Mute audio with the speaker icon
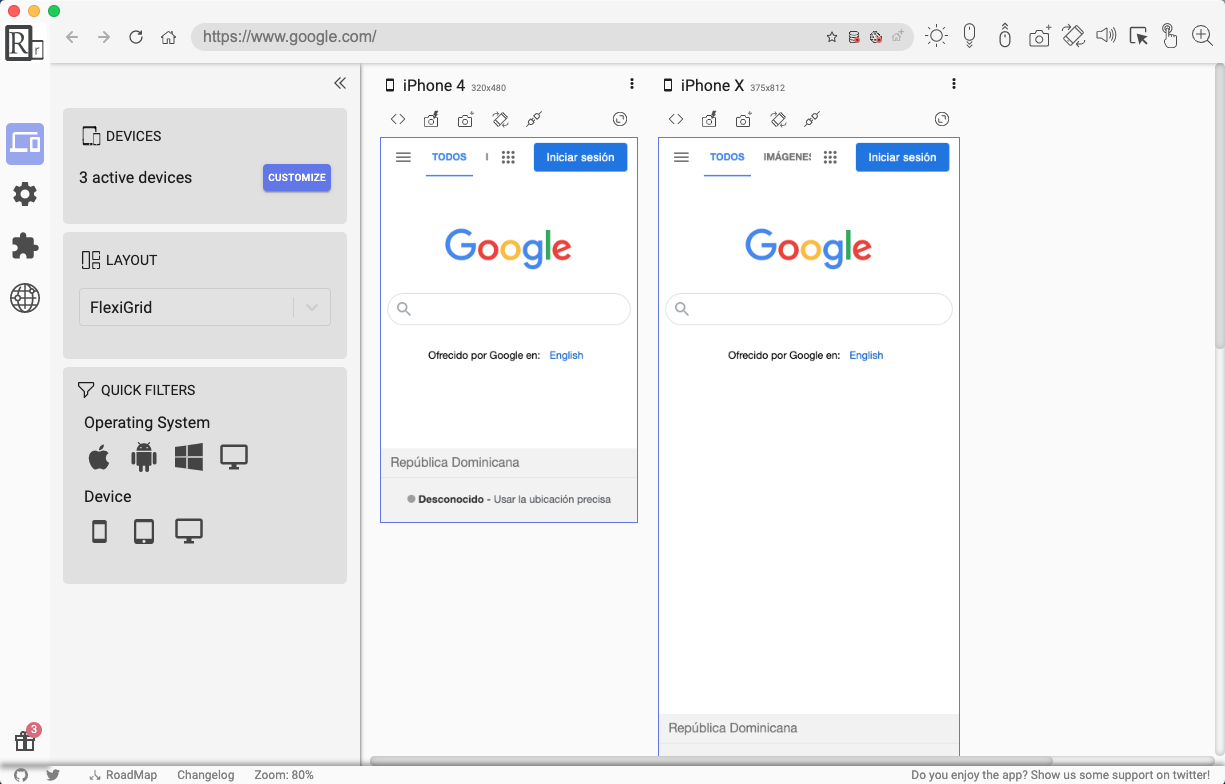This screenshot has height=784, width=1225. coord(1105,36)
